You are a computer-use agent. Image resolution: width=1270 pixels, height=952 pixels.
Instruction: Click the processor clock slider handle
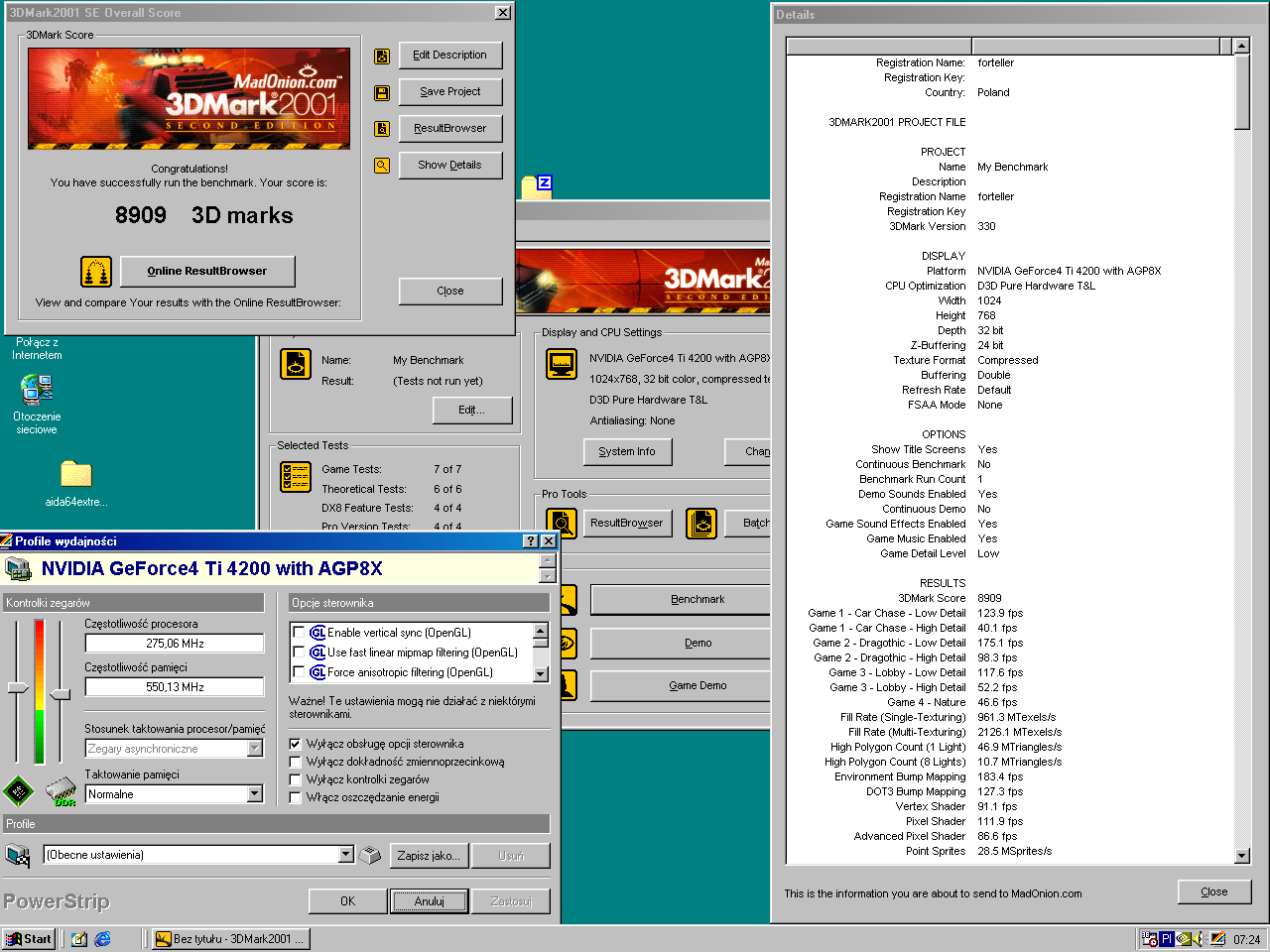pos(18,688)
